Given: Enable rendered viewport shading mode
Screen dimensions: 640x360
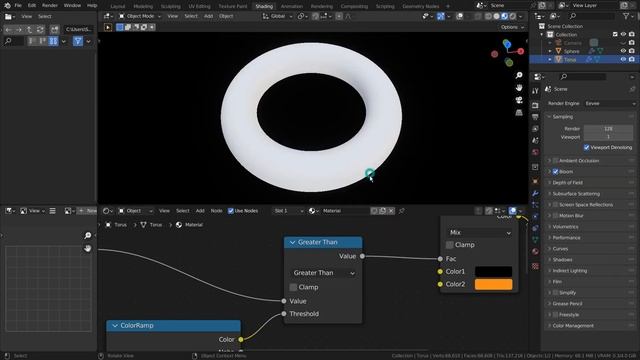Looking at the screenshot, I should click(513, 16).
